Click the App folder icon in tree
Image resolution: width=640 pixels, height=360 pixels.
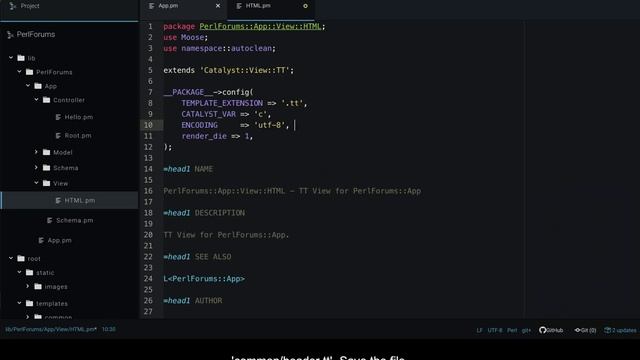[x=38, y=86]
